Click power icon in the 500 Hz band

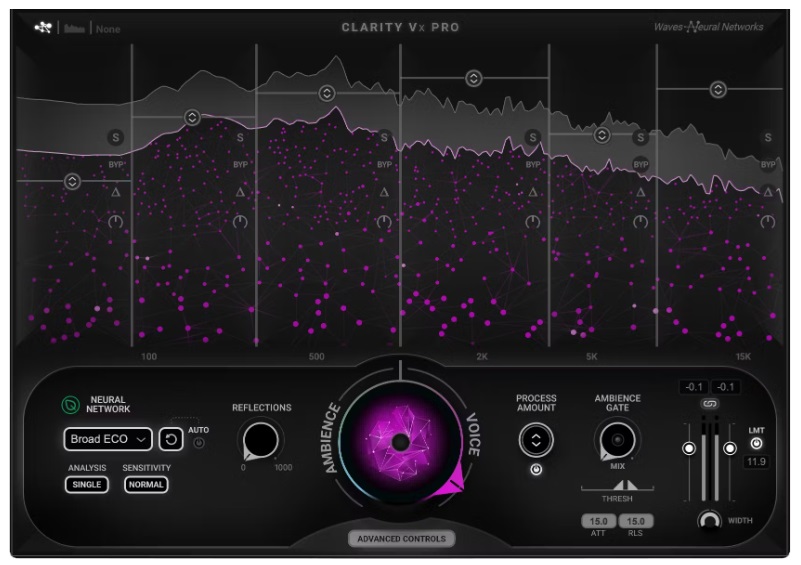click(384, 222)
